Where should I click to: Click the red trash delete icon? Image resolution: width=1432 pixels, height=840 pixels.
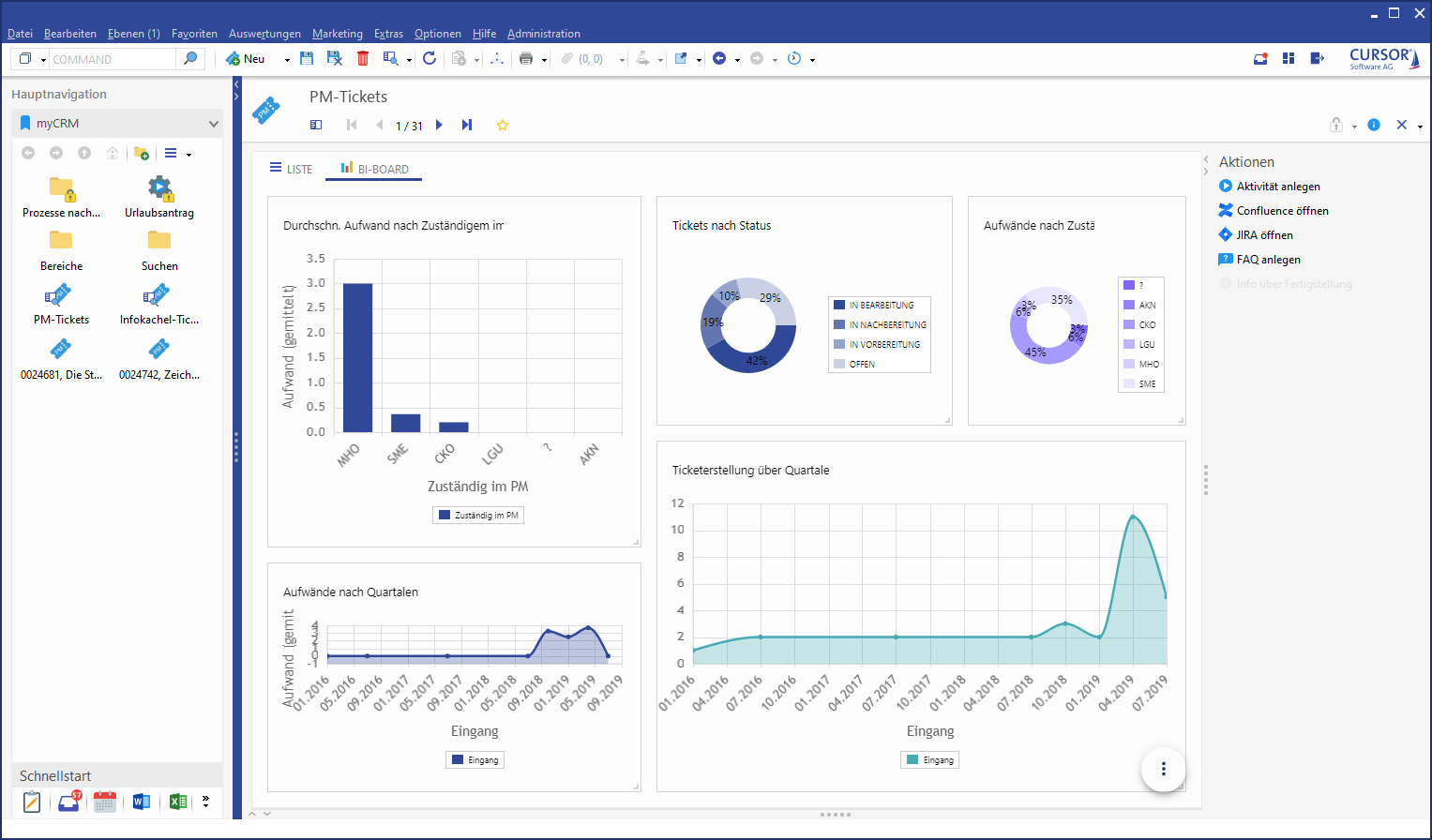click(363, 58)
